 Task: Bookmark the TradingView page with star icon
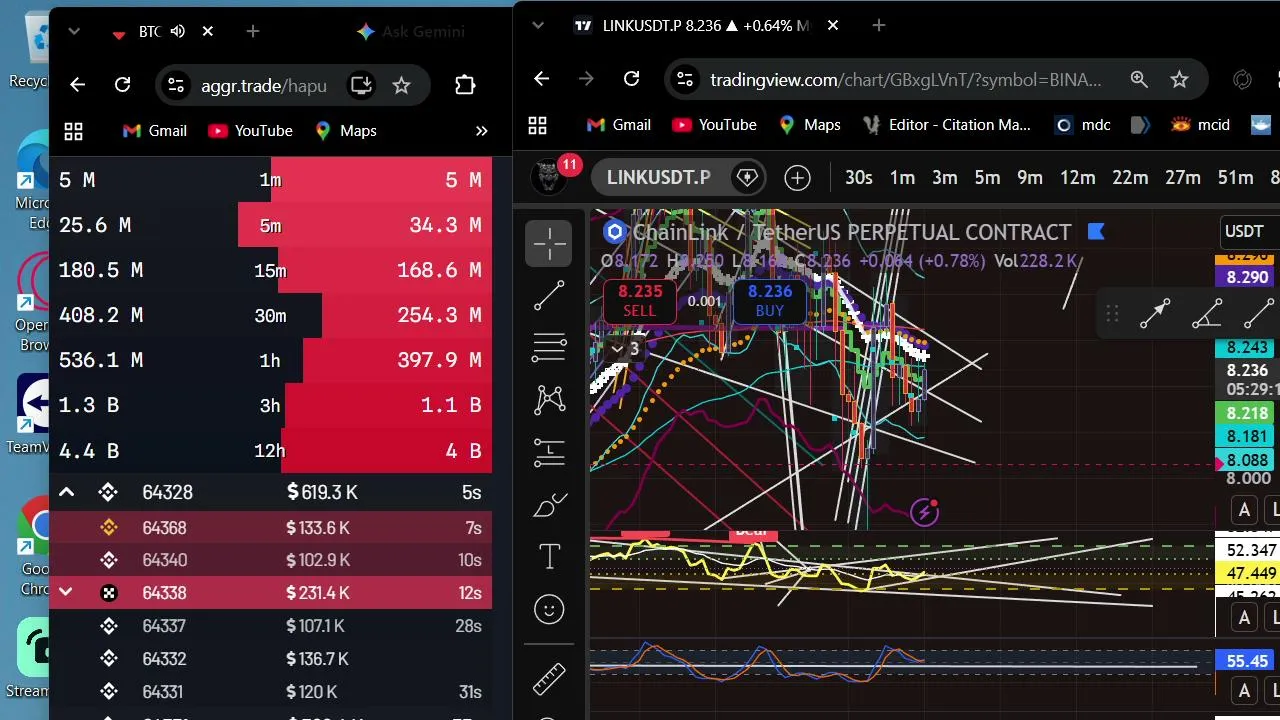click(1179, 79)
